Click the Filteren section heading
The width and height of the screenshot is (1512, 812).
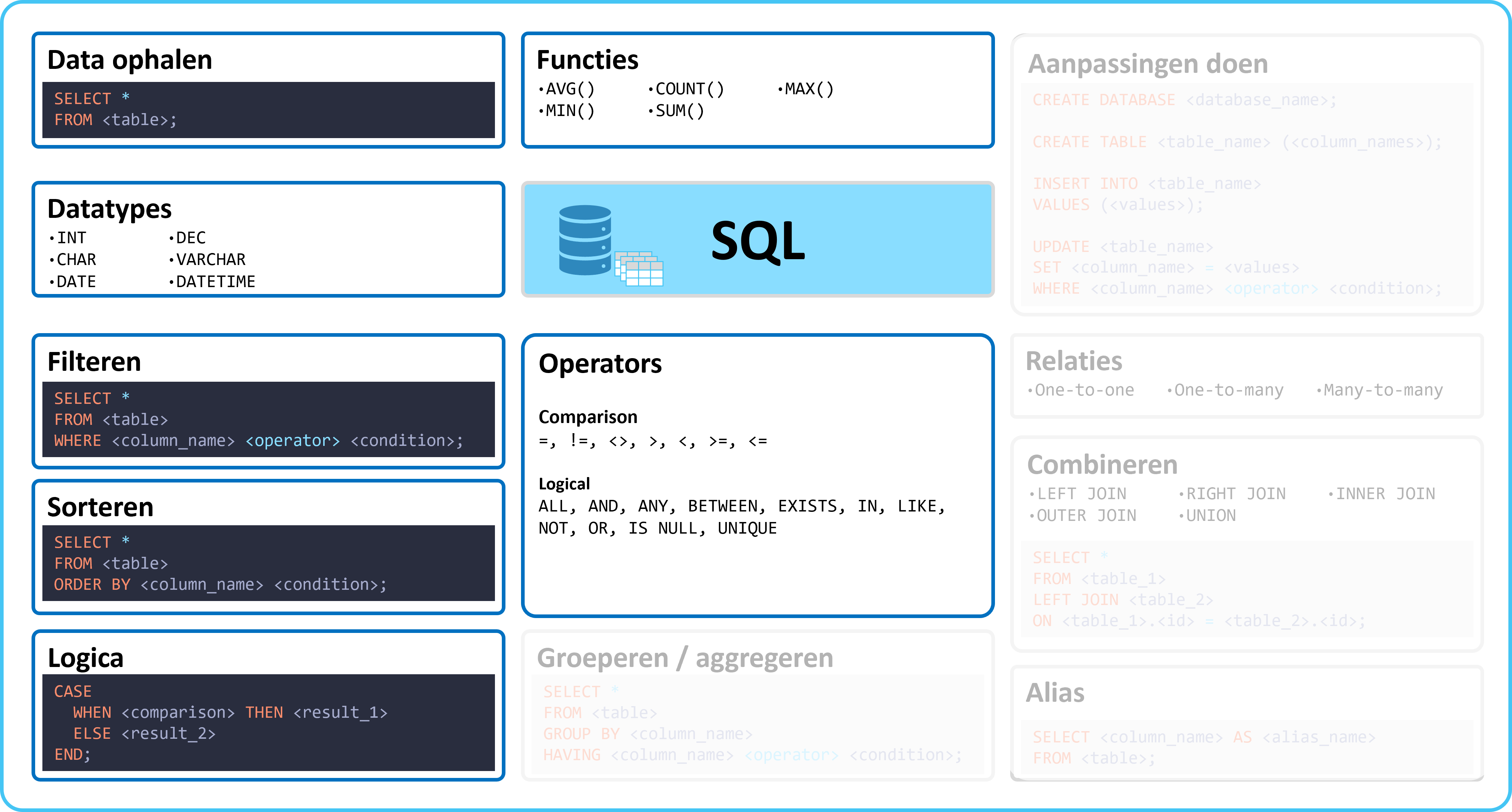coord(94,362)
